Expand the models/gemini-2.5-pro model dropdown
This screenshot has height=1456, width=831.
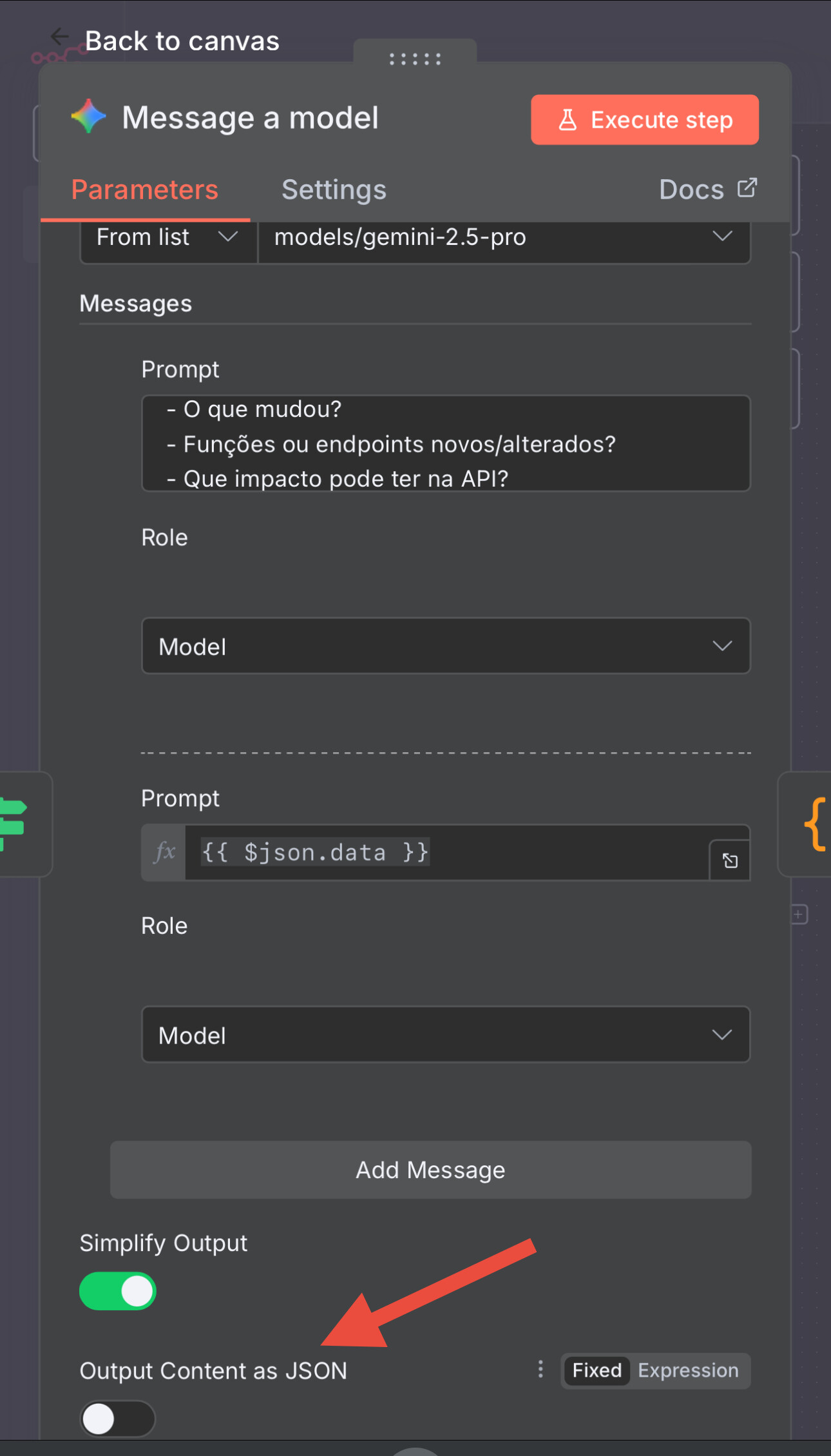[x=504, y=238]
